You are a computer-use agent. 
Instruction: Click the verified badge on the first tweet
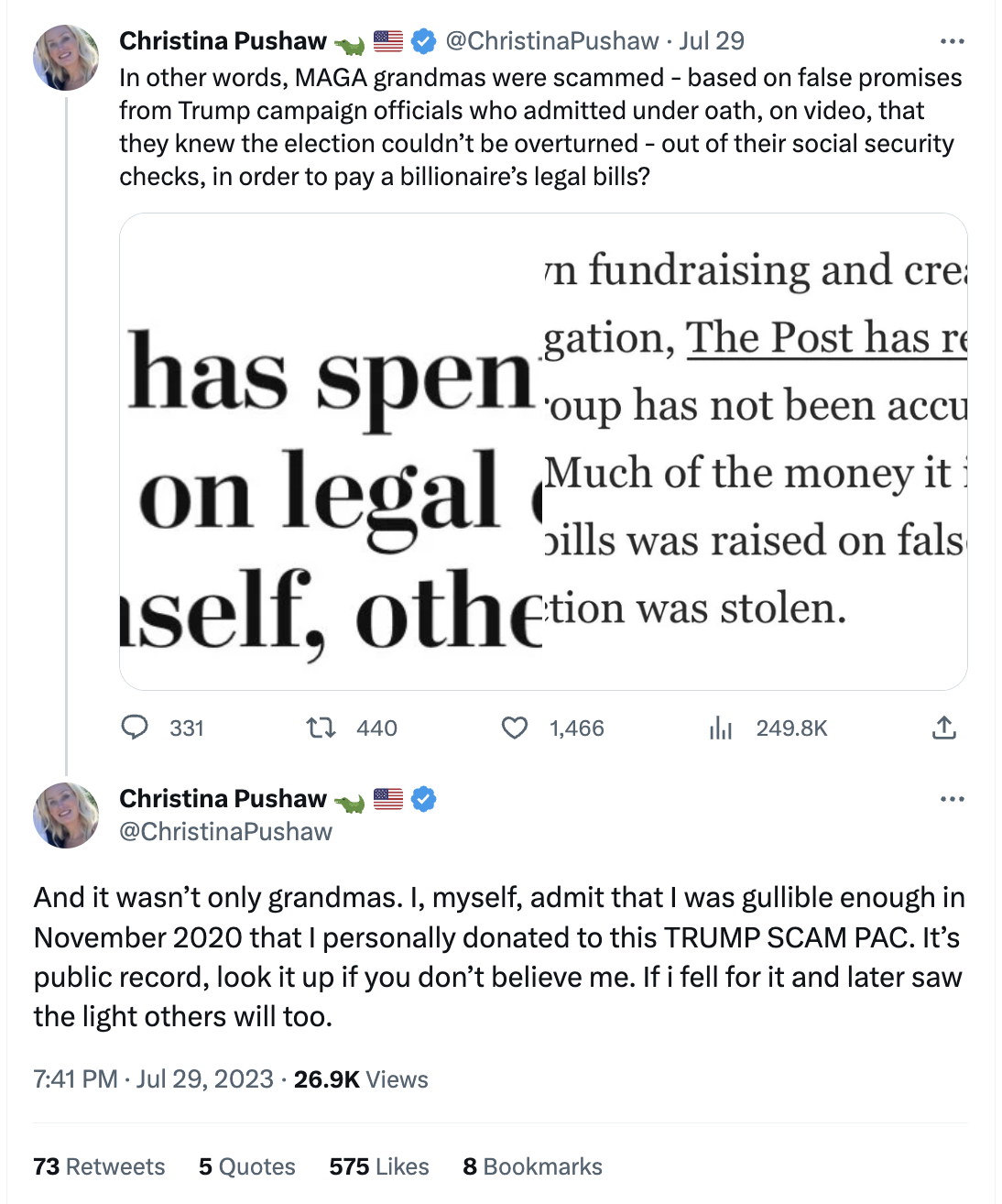click(x=422, y=41)
